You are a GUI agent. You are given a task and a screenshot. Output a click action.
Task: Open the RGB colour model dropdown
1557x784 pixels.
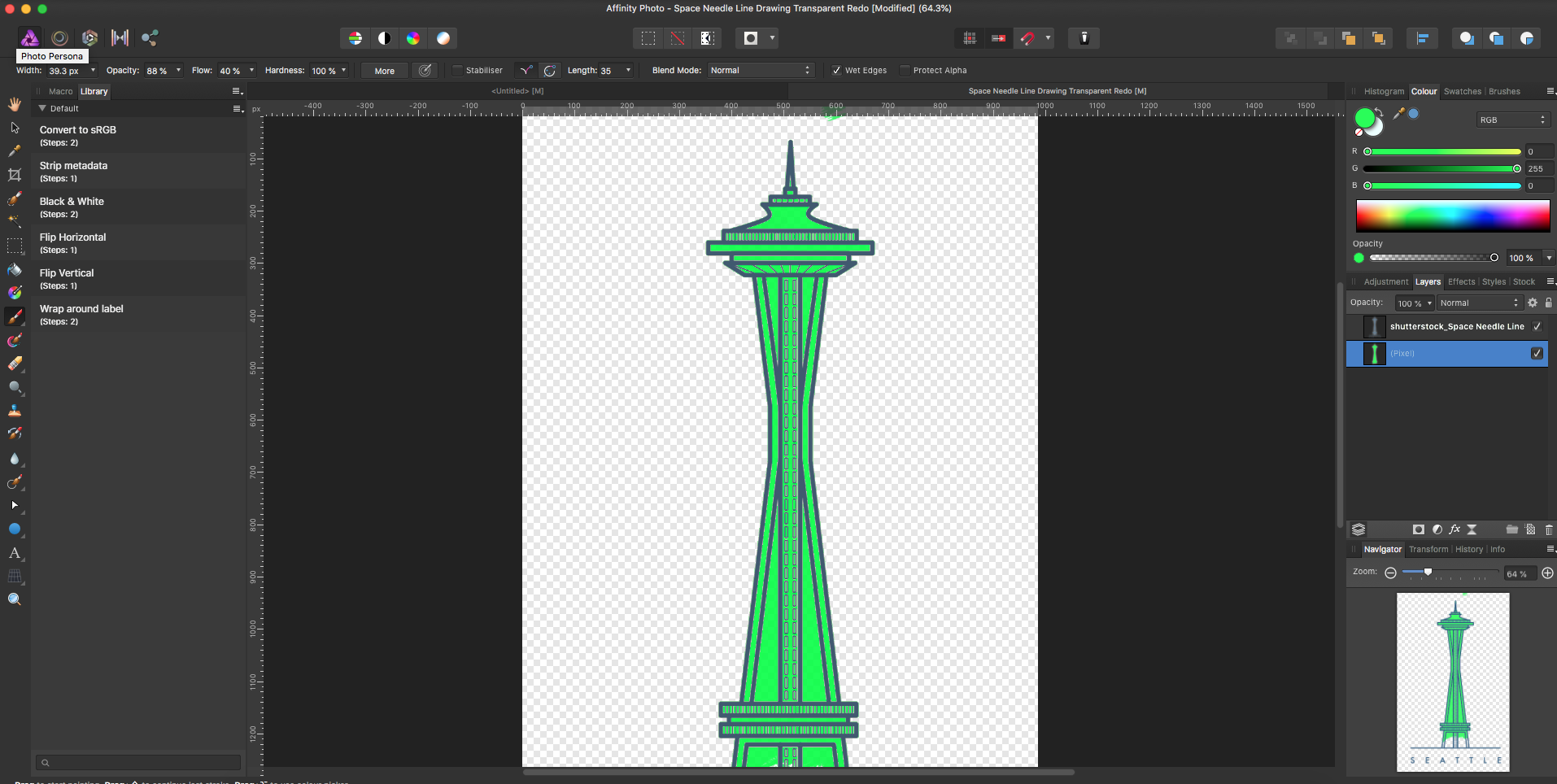click(x=1512, y=120)
